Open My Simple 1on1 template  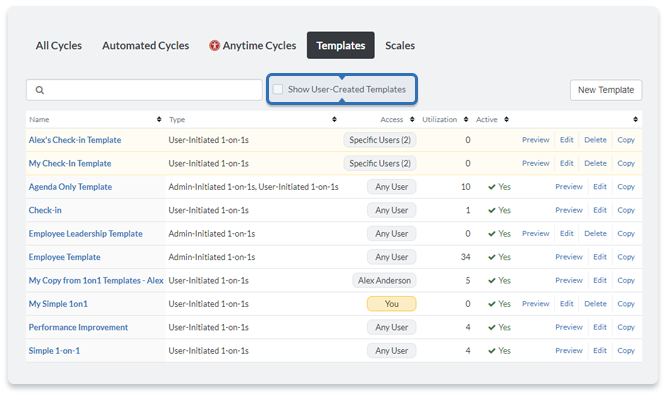pyautogui.click(x=58, y=304)
